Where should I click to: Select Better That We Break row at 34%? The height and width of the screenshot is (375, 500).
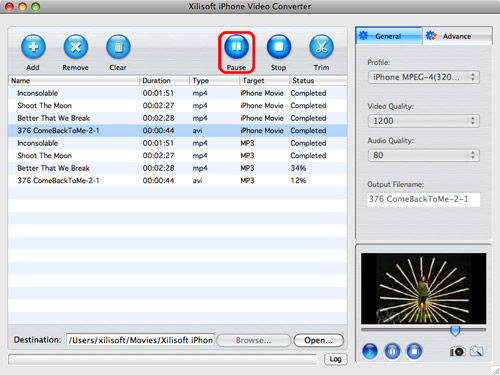(177, 168)
